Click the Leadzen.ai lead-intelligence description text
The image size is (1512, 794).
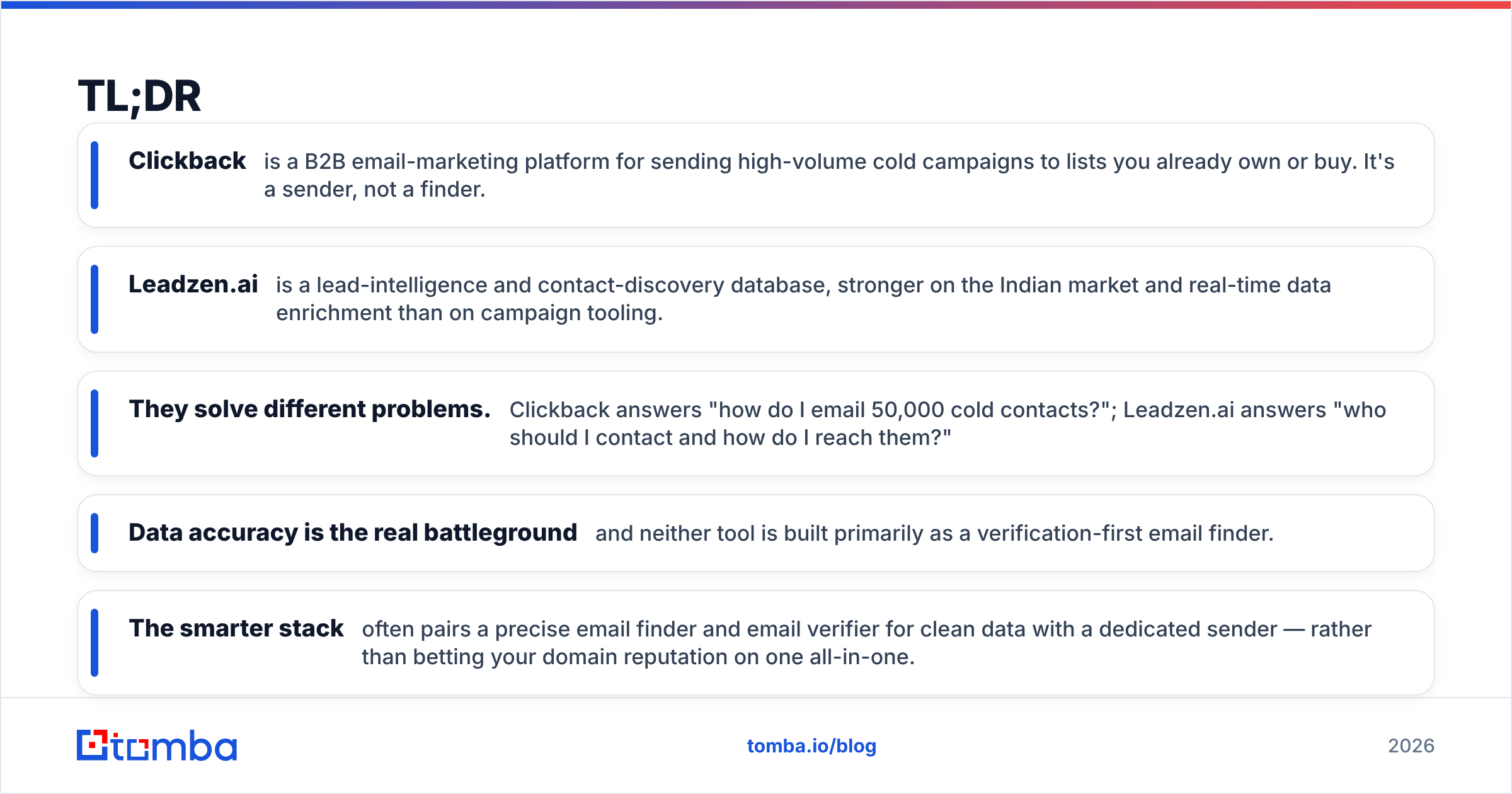pyautogui.click(x=803, y=299)
